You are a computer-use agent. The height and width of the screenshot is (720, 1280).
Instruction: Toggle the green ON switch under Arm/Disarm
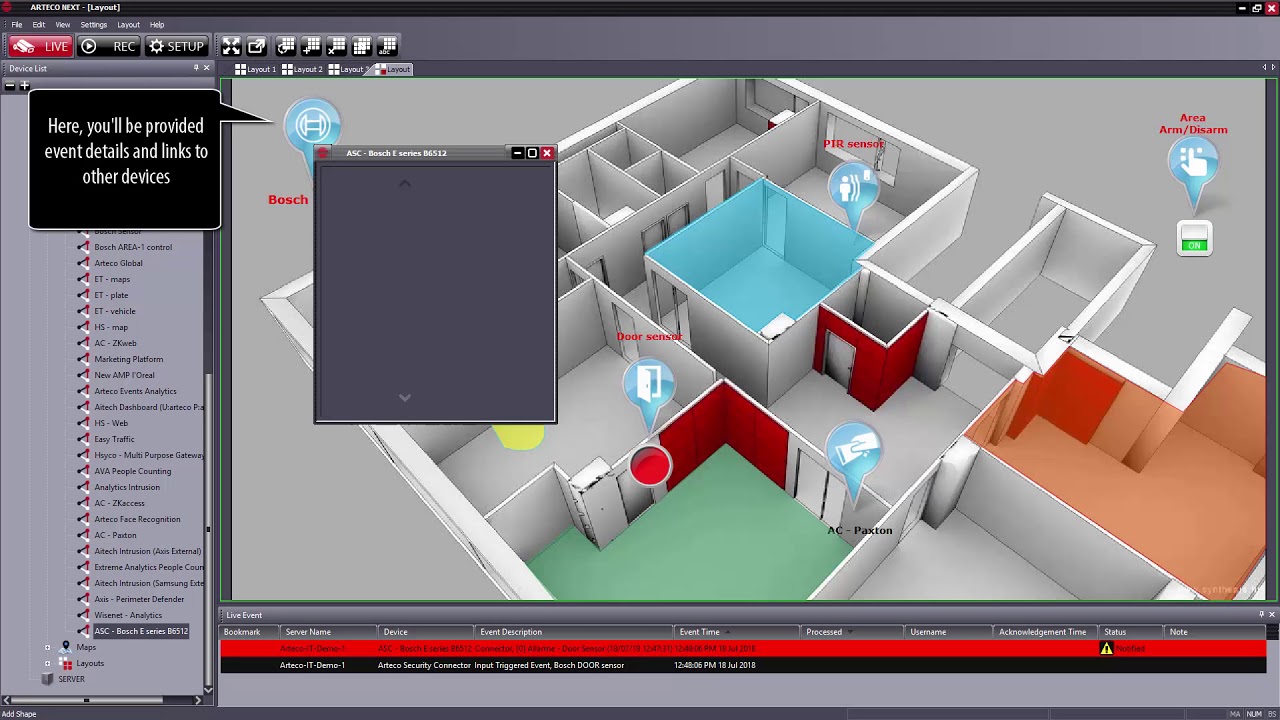pyautogui.click(x=1194, y=240)
